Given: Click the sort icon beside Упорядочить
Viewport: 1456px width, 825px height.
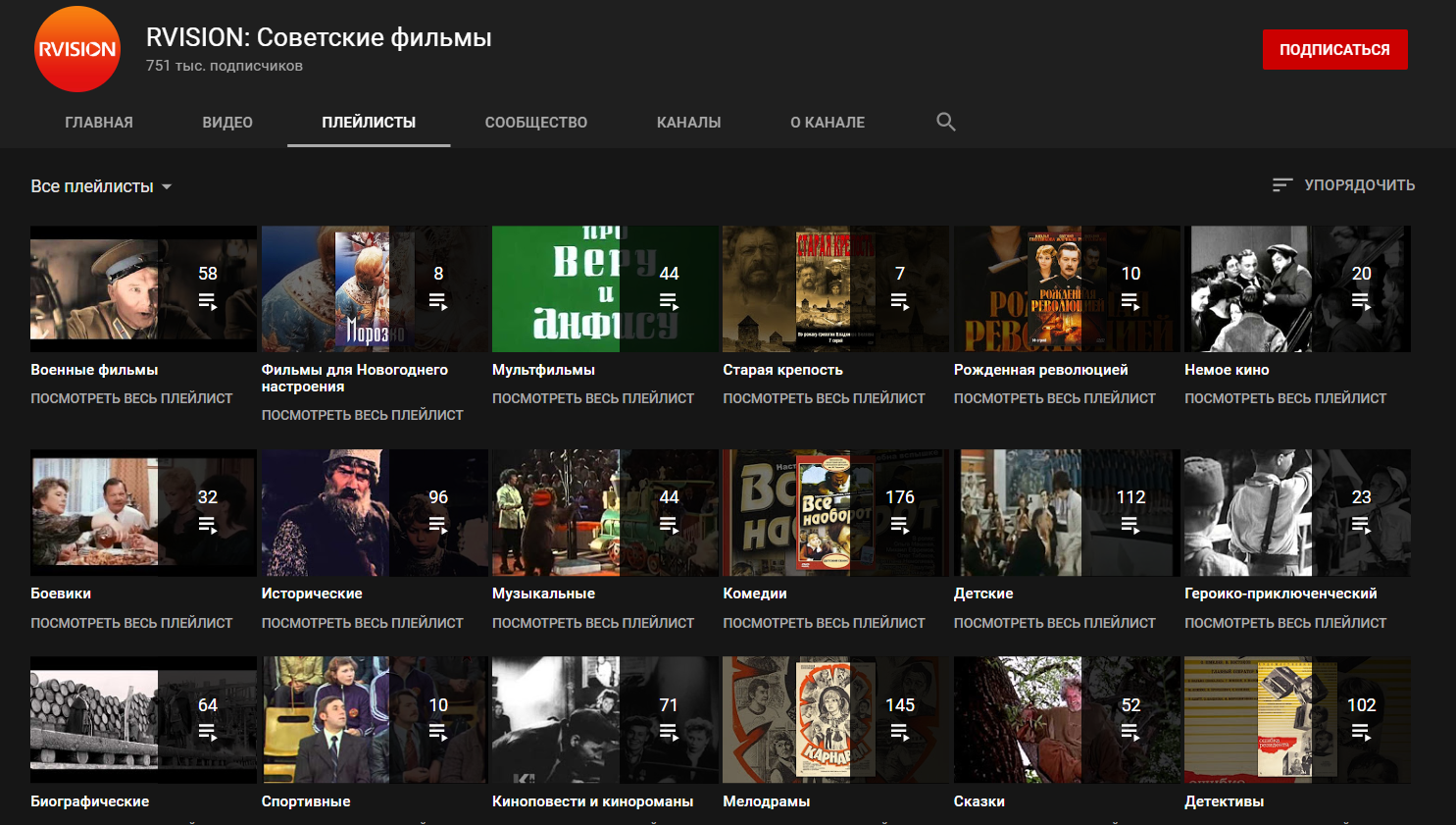Looking at the screenshot, I should click(1281, 185).
